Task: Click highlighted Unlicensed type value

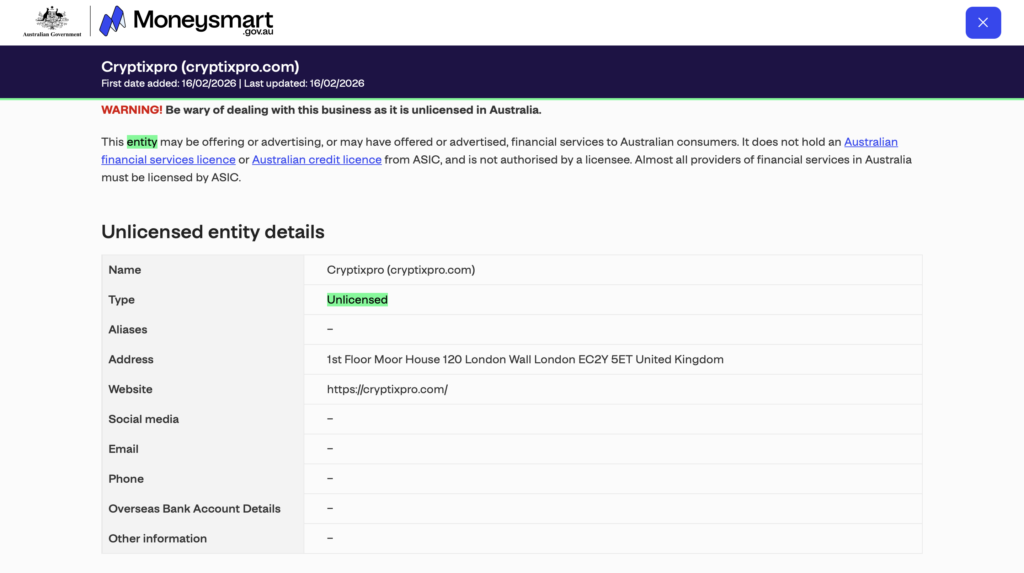Action: point(357,300)
